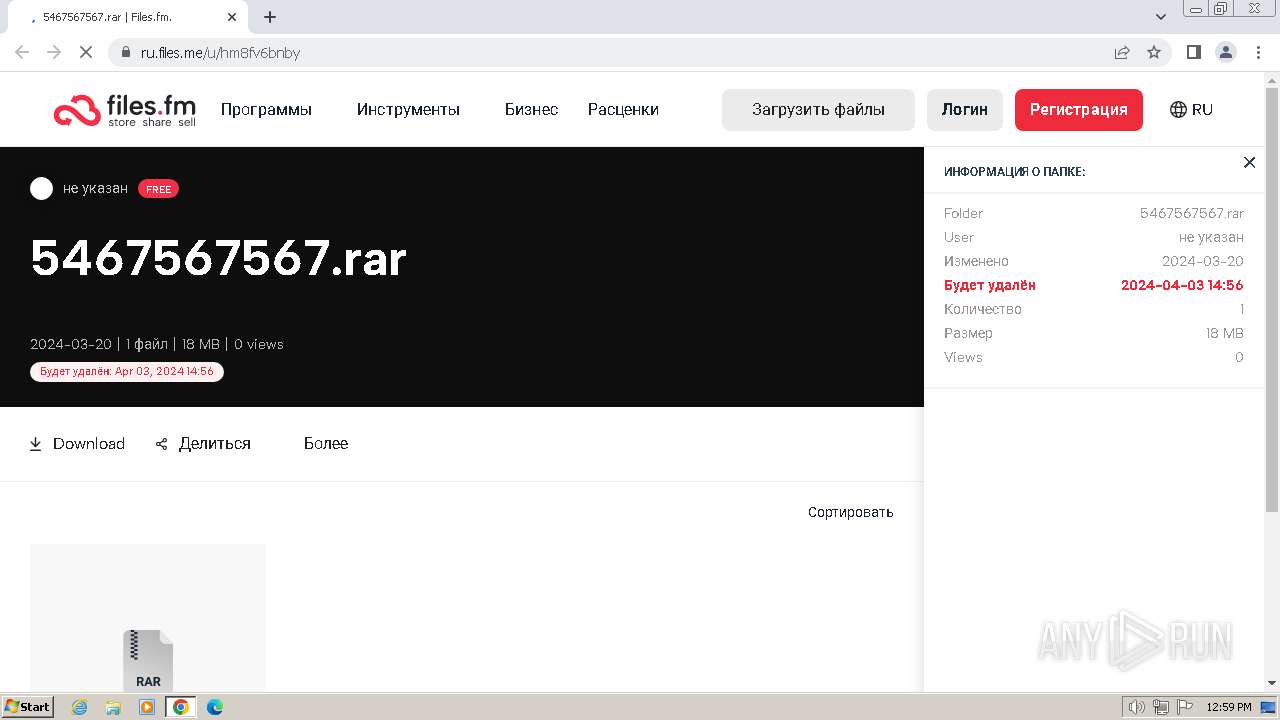Screen dimensions: 1280x720
Task: Open Сортировать sort dropdown
Action: (850, 512)
